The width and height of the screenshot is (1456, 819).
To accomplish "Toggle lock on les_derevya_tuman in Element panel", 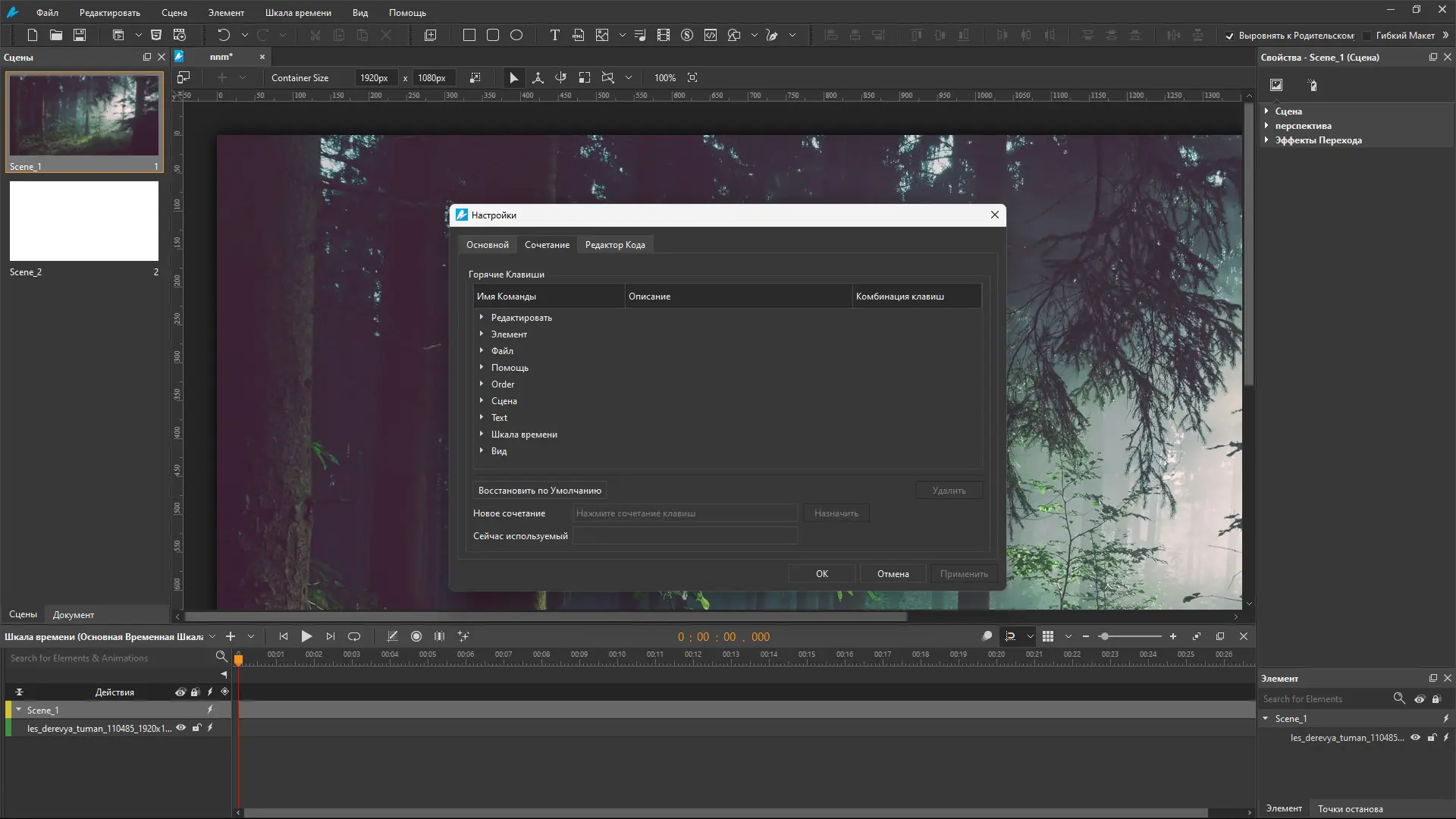I will pyautogui.click(x=1432, y=737).
